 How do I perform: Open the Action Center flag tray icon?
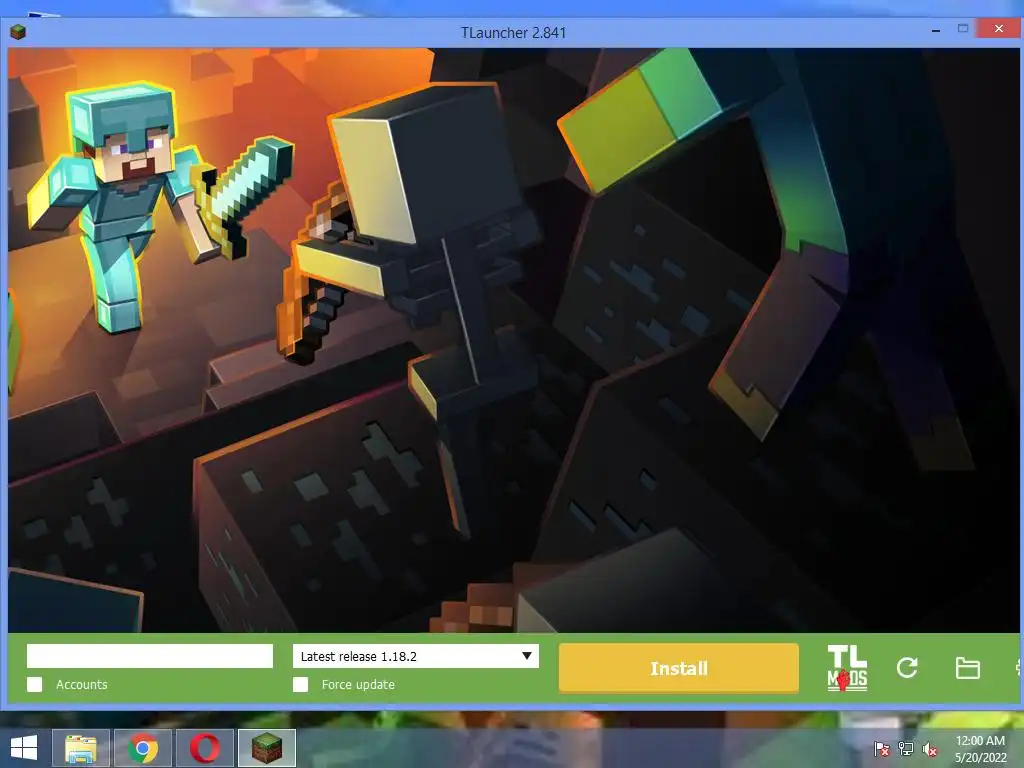(x=882, y=749)
